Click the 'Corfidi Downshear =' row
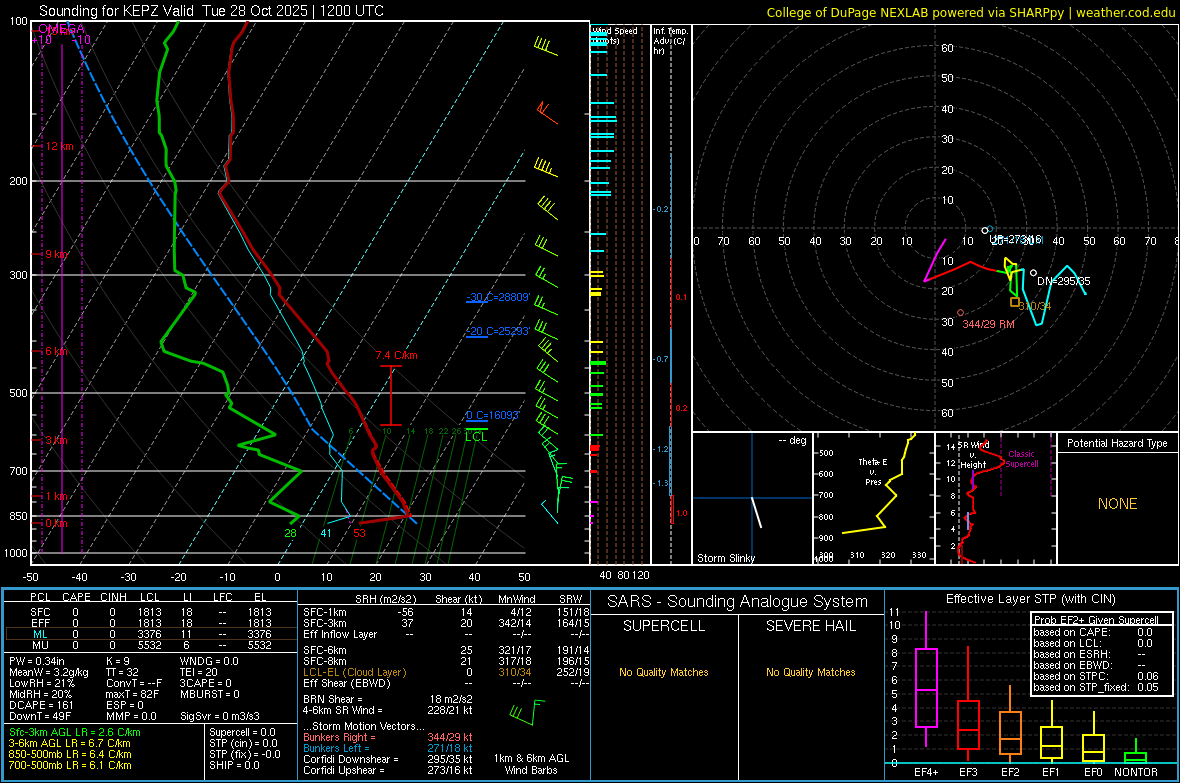This screenshot has height=783, width=1180. tap(388, 759)
